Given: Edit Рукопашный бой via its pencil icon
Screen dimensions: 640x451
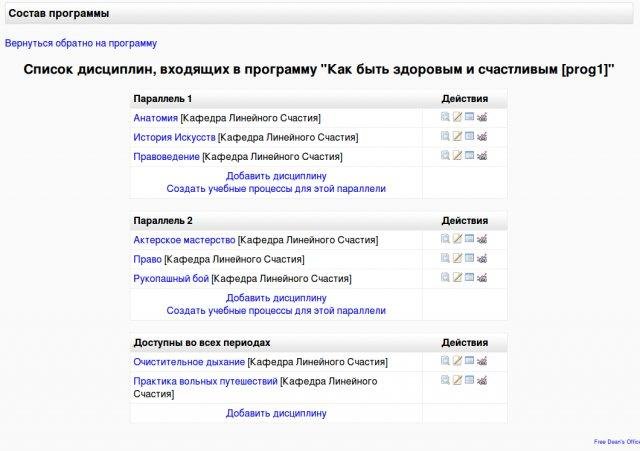Looking at the screenshot, I should pos(457,278).
